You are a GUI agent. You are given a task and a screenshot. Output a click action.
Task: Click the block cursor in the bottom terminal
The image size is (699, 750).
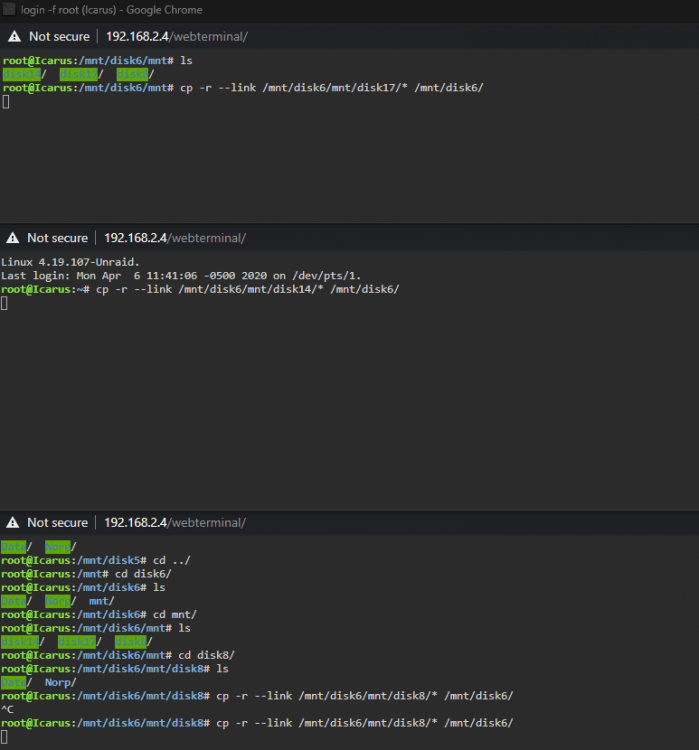(x=4, y=737)
